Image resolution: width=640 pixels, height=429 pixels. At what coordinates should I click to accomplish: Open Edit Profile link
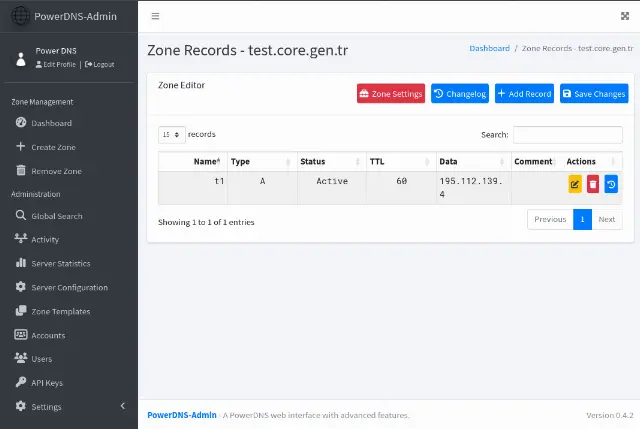point(56,64)
